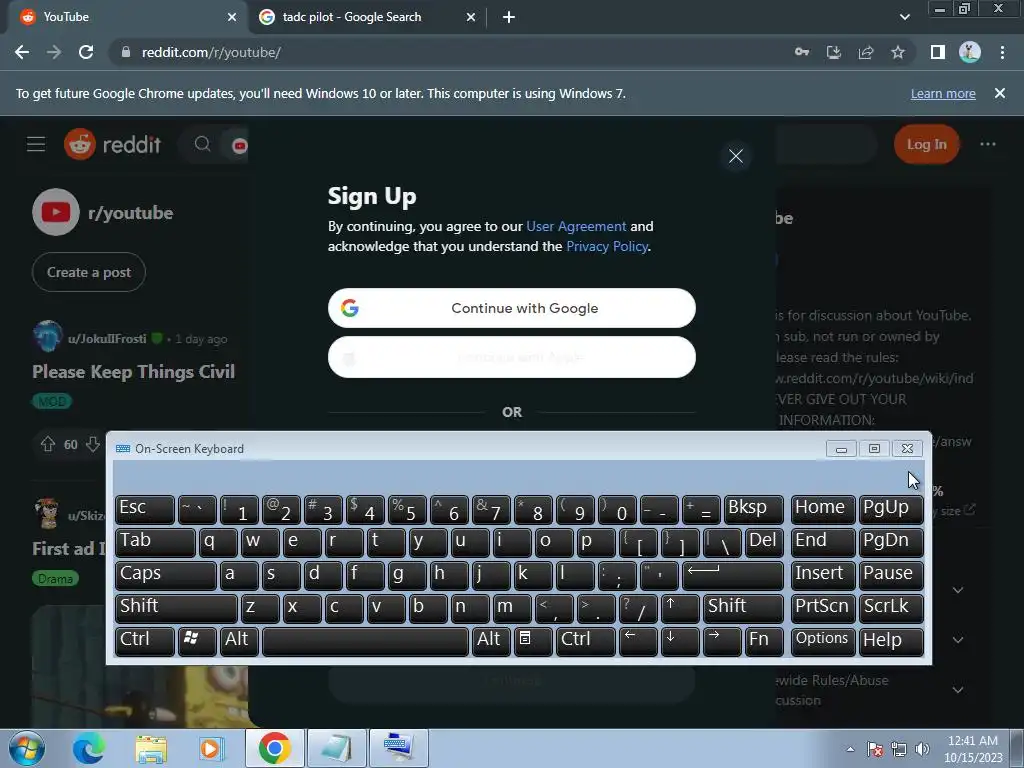Open the User Agreement link
The width and height of the screenshot is (1024, 768).
pyautogui.click(x=576, y=226)
